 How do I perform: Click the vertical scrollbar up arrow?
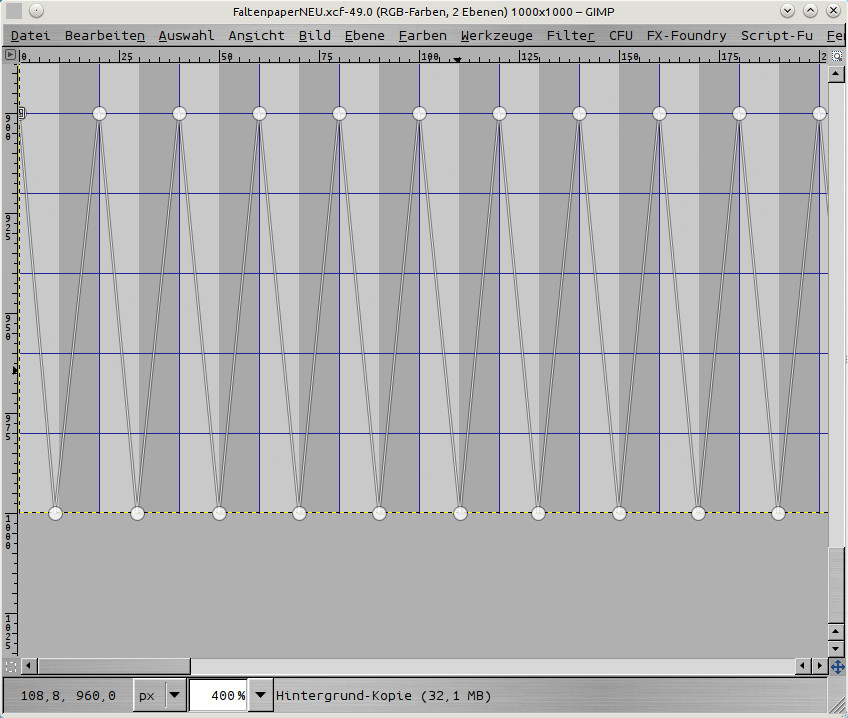tap(836, 74)
